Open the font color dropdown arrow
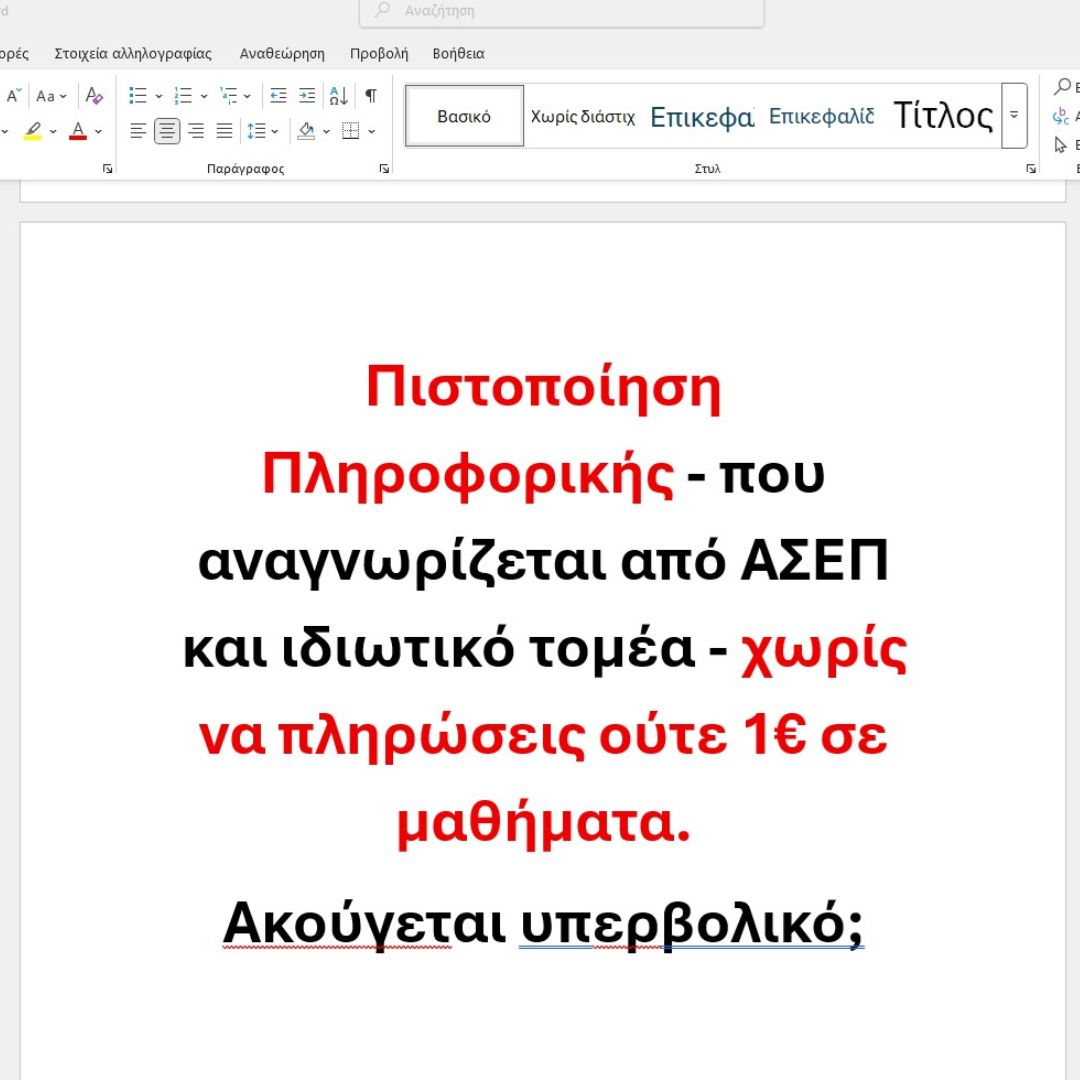This screenshot has height=1080, width=1080. 98,131
